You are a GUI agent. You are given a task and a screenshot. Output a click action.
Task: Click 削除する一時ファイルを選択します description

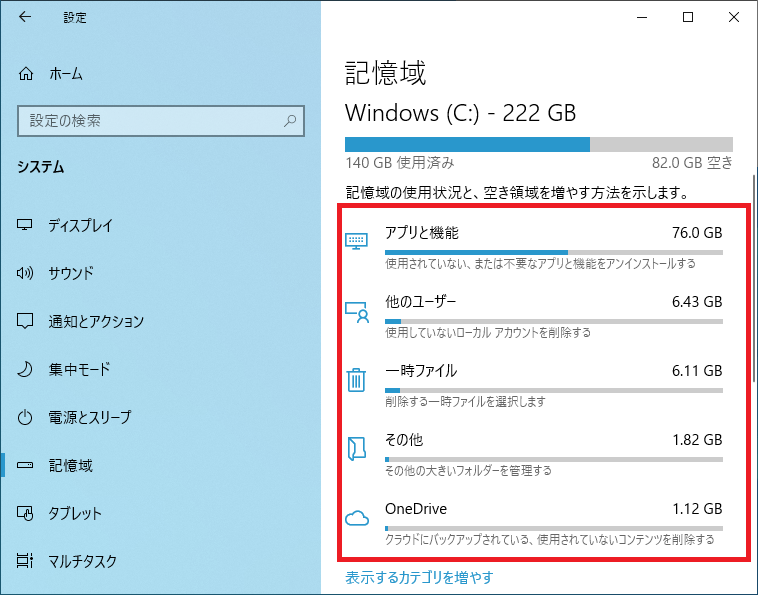point(465,402)
